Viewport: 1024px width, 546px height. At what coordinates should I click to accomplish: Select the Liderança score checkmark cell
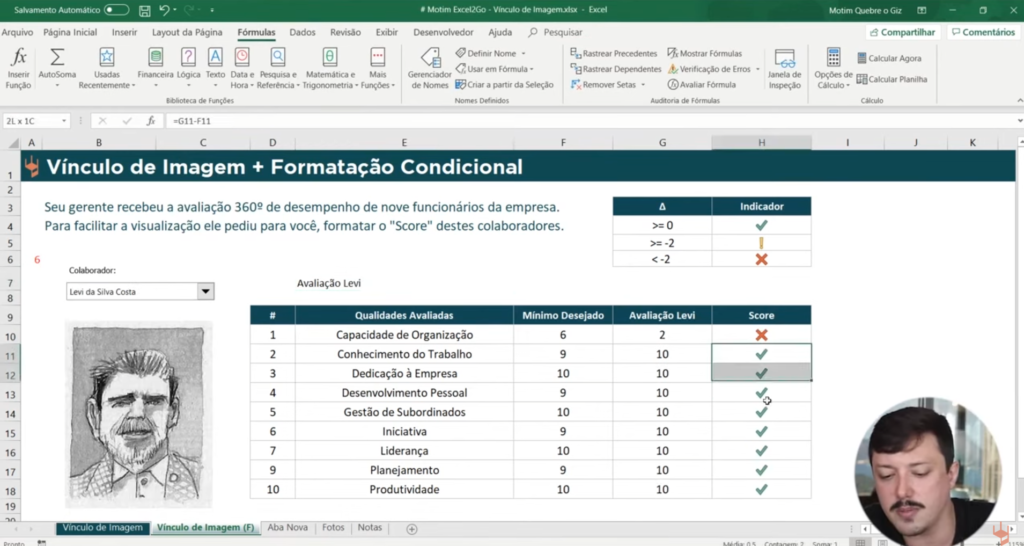[761, 451]
